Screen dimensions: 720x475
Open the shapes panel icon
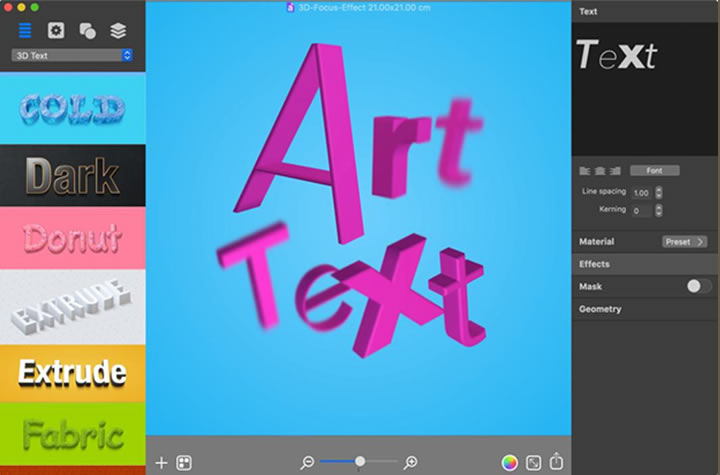87,31
